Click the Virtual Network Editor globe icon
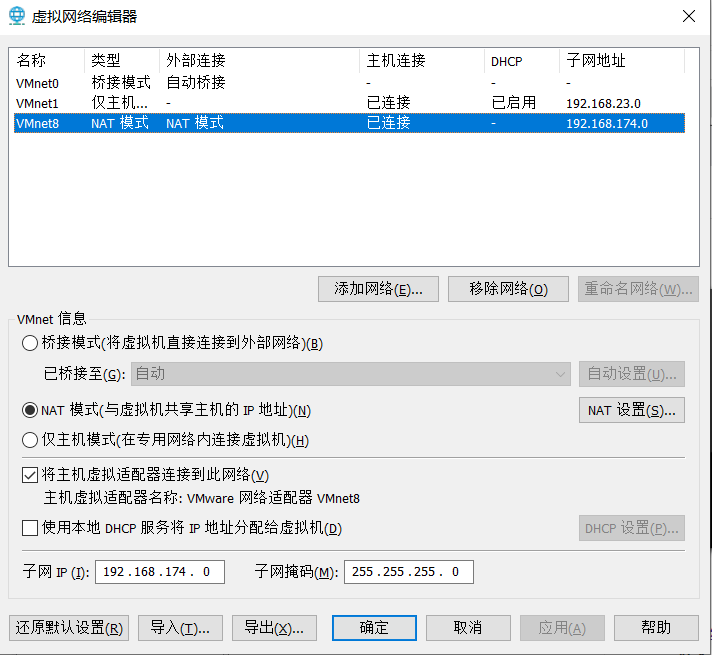Image resolution: width=712 pixels, height=655 pixels. [17, 16]
